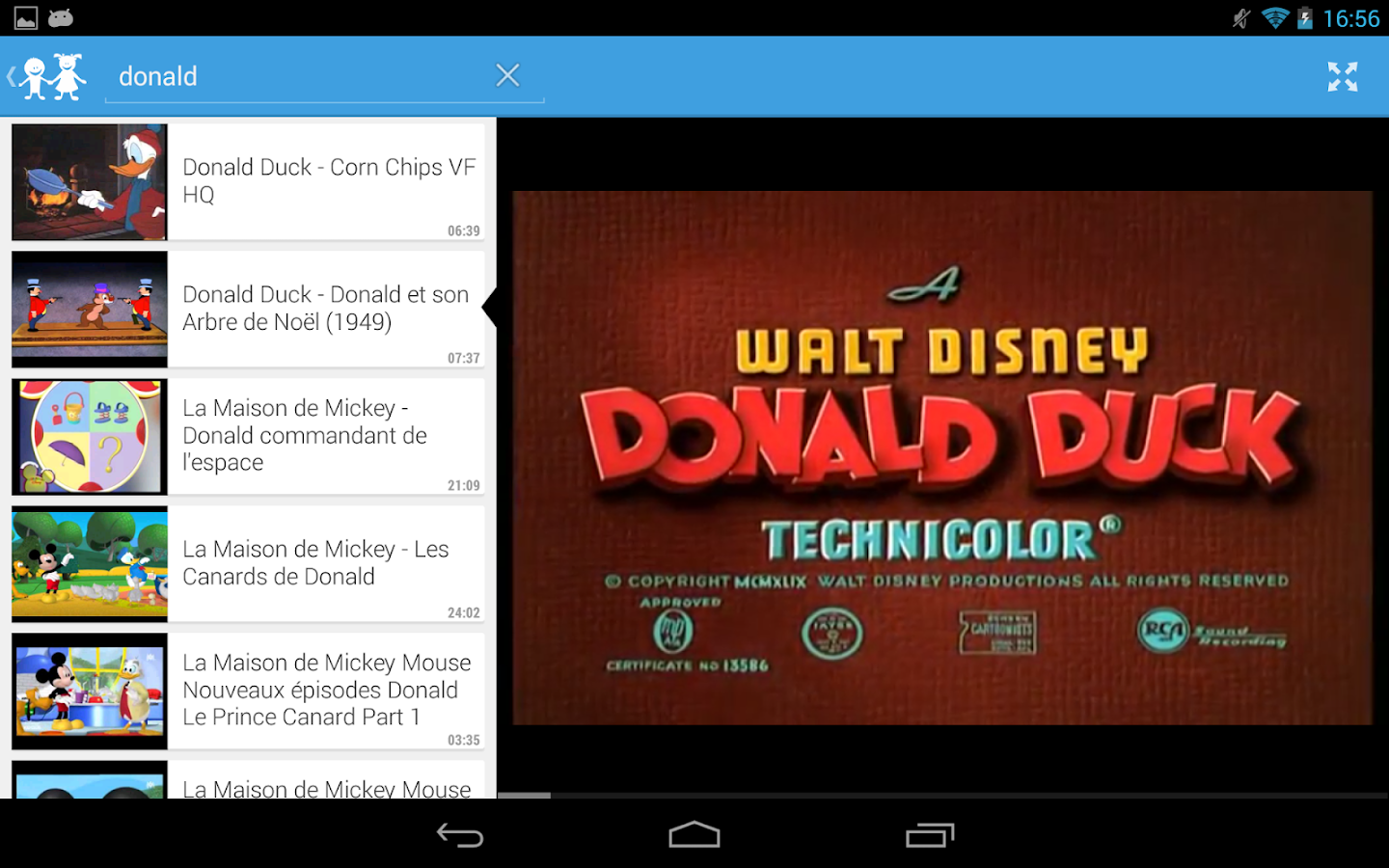Tap the battery charging icon

click(1305, 18)
